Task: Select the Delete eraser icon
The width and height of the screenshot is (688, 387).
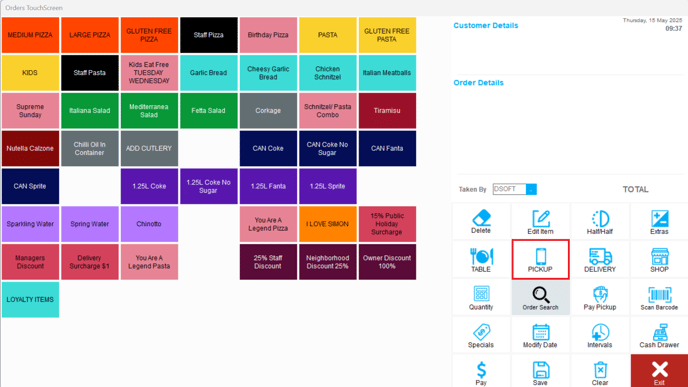Action: tap(481, 218)
